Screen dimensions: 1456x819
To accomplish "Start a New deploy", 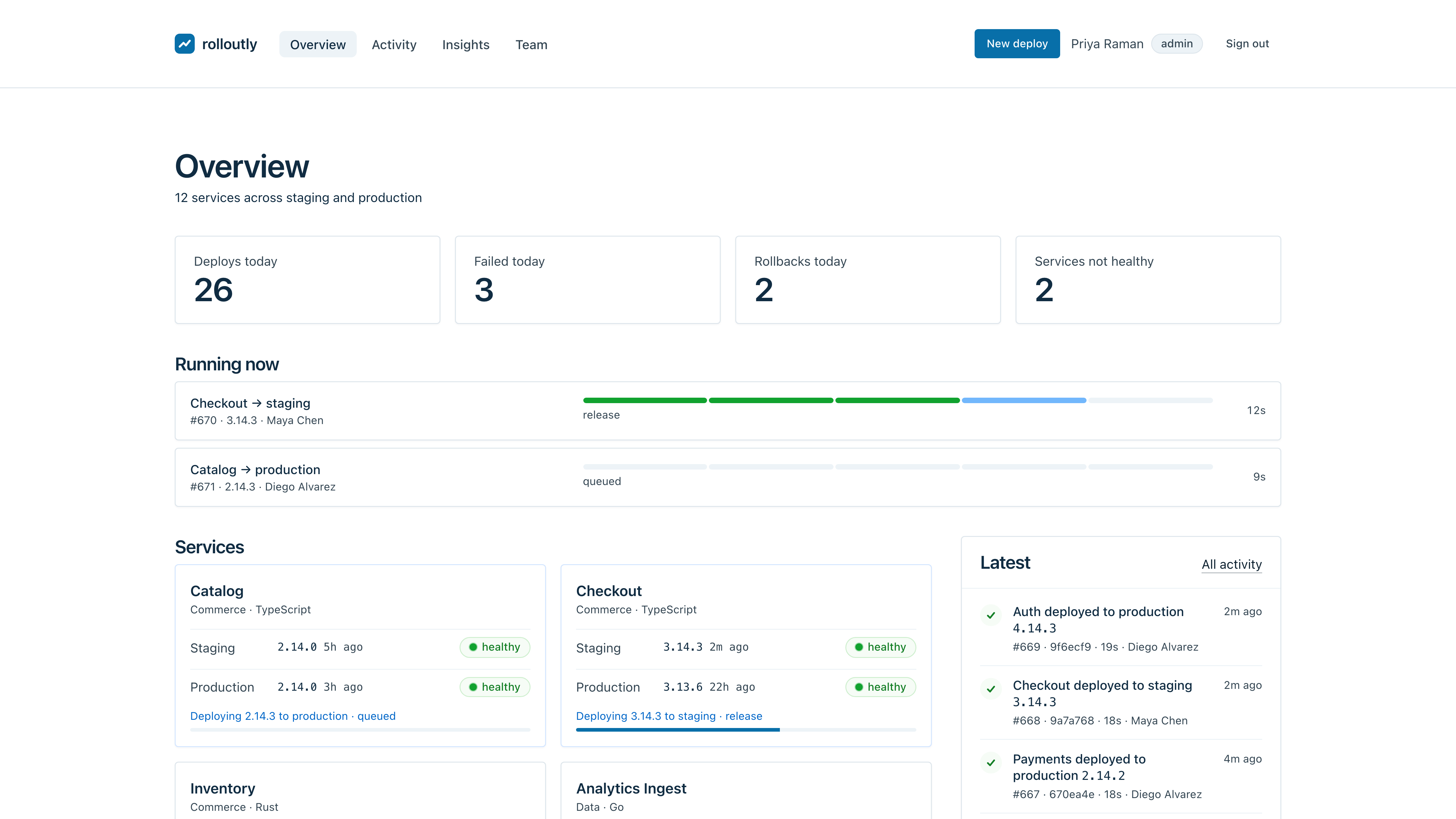I will pyautogui.click(x=1017, y=43).
